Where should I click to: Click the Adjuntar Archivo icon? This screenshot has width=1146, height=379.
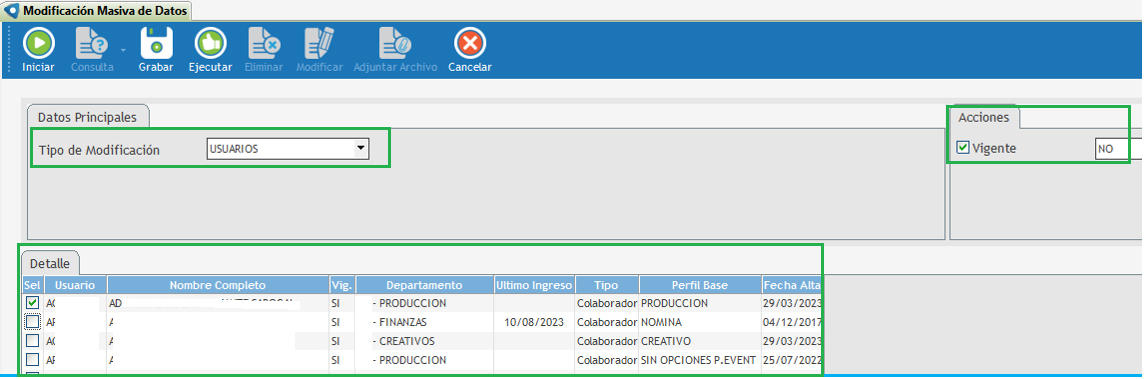point(395,44)
